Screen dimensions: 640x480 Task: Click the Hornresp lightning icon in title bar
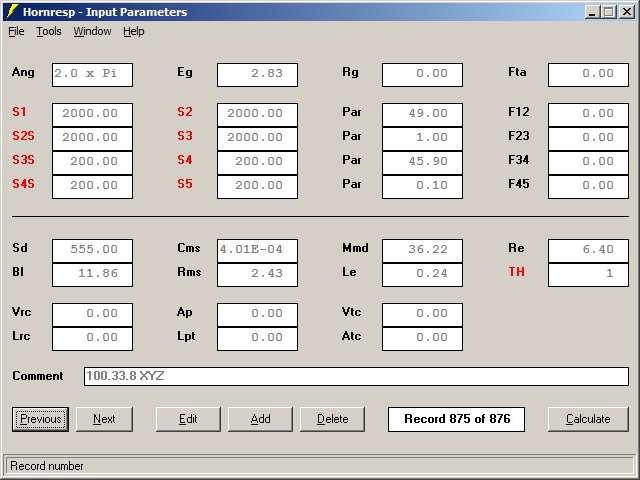pyautogui.click(x=11, y=12)
